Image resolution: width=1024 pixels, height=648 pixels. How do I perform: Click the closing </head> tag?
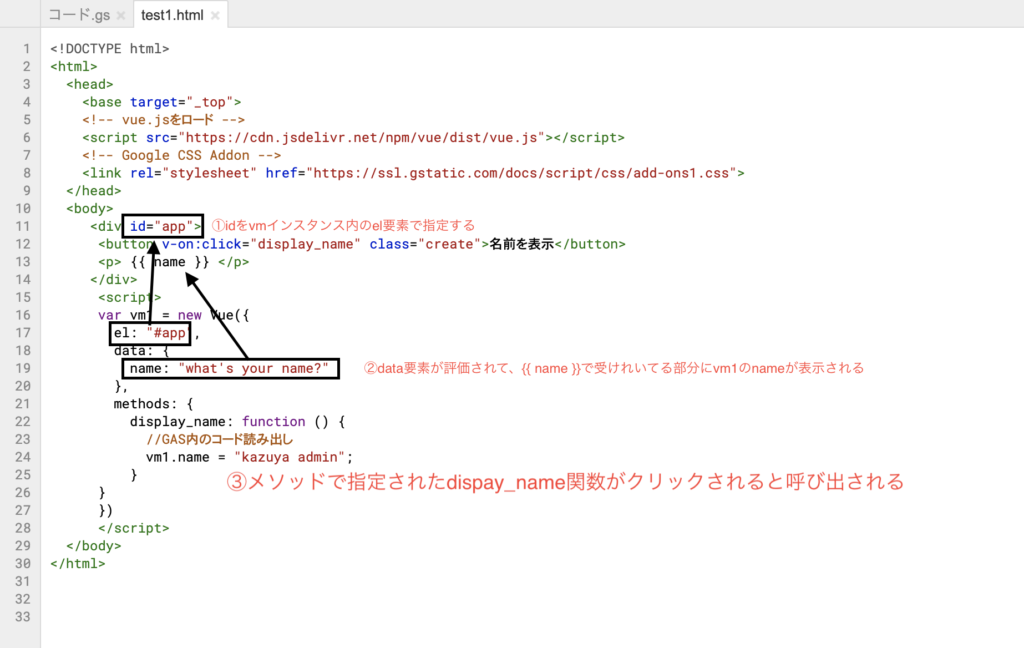(93, 191)
